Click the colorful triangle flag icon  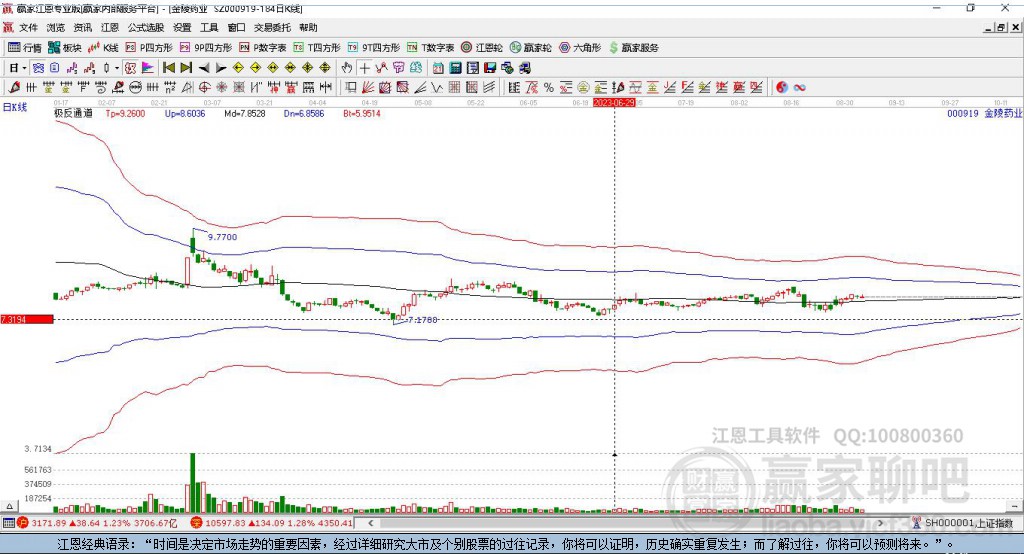click(x=148, y=68)
